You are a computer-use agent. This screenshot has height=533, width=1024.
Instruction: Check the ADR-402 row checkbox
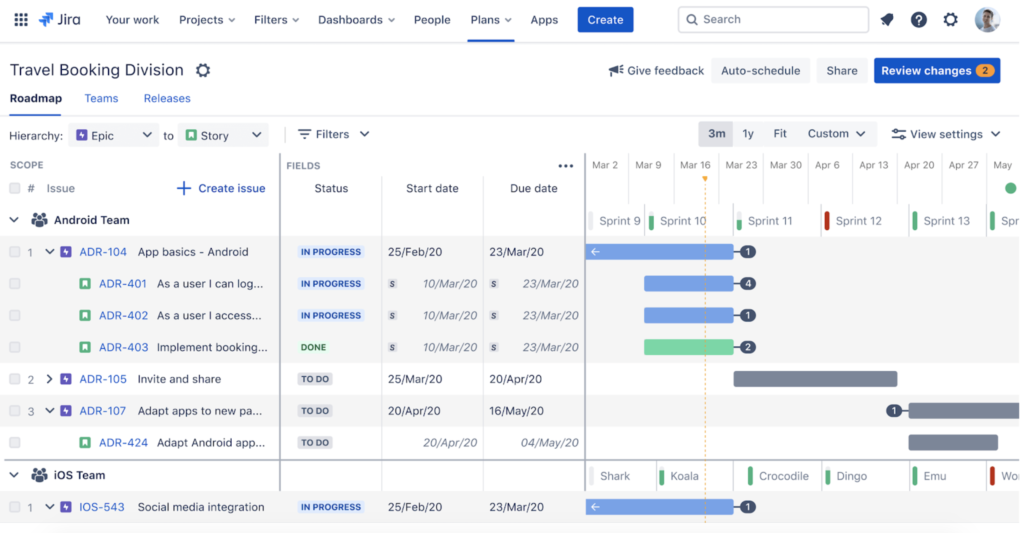point(14,315)
